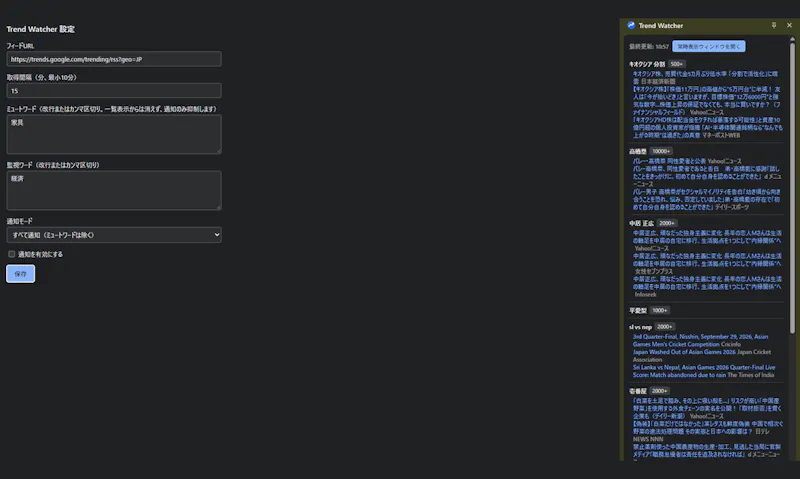Open the 3rd Quarter-Final Cricinfo link
Image resolution: width=800 pixels, height=479 pixels.
[x=700, y=340]
